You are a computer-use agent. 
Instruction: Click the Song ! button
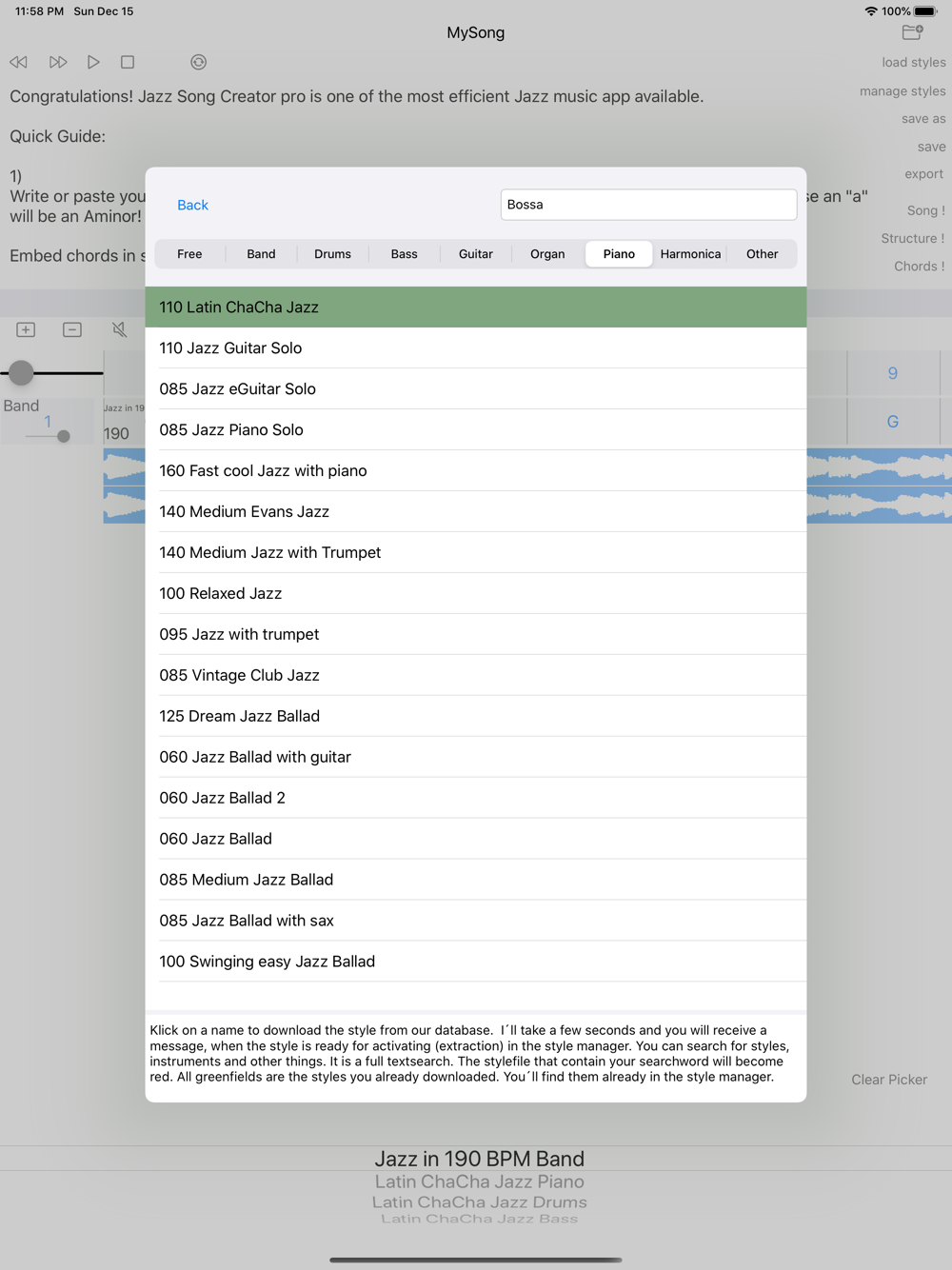(x=925, y=210)
